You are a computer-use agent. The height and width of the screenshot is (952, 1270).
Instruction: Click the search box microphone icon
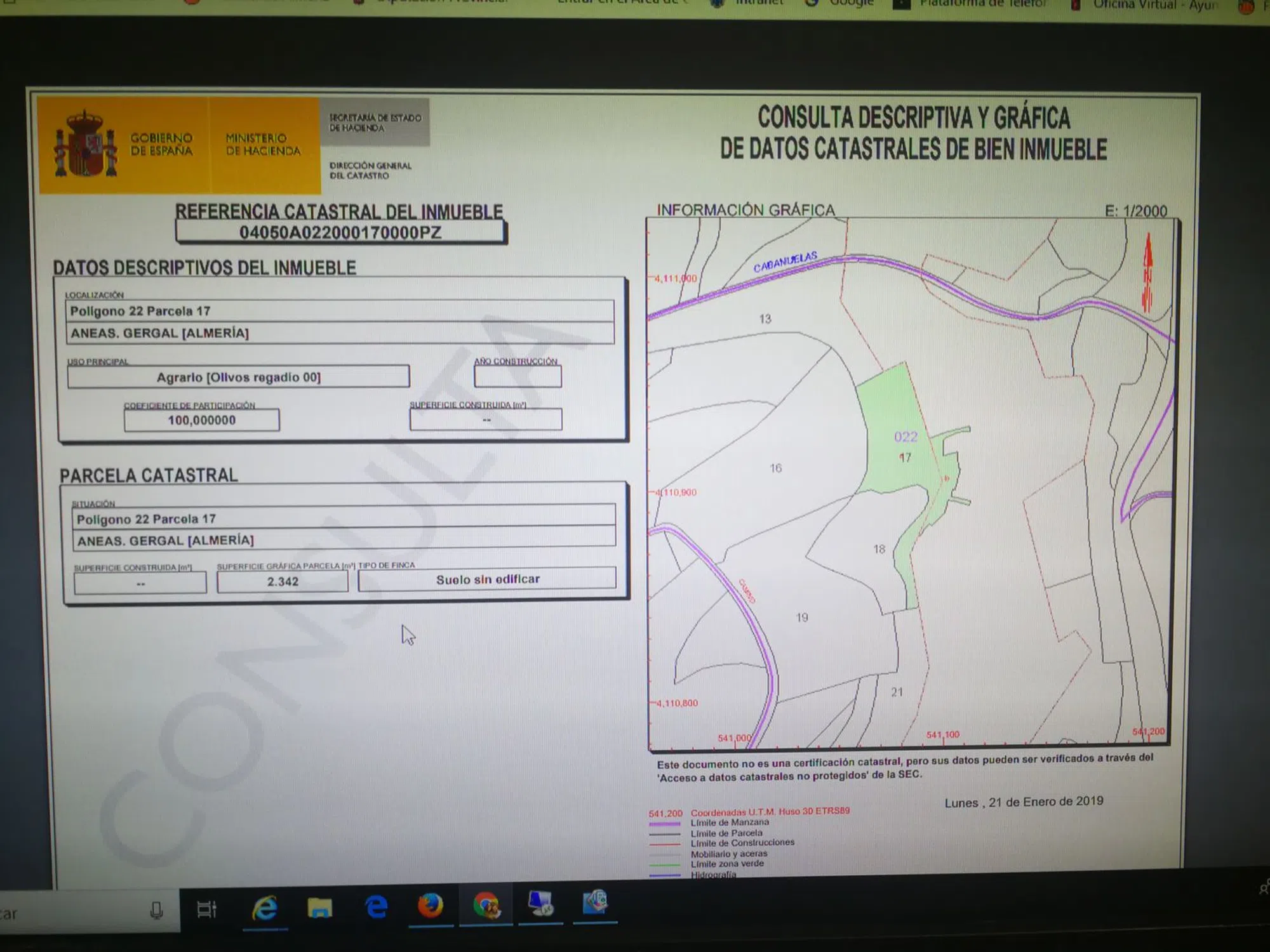tap(156, 911)
